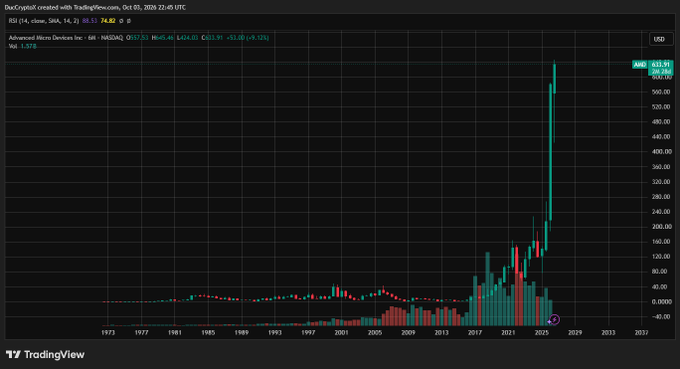This screenshot has height=369, width=680.
Task: Select the Advanced Micro Devices Inc symbol title
Action: click(46, 38)
